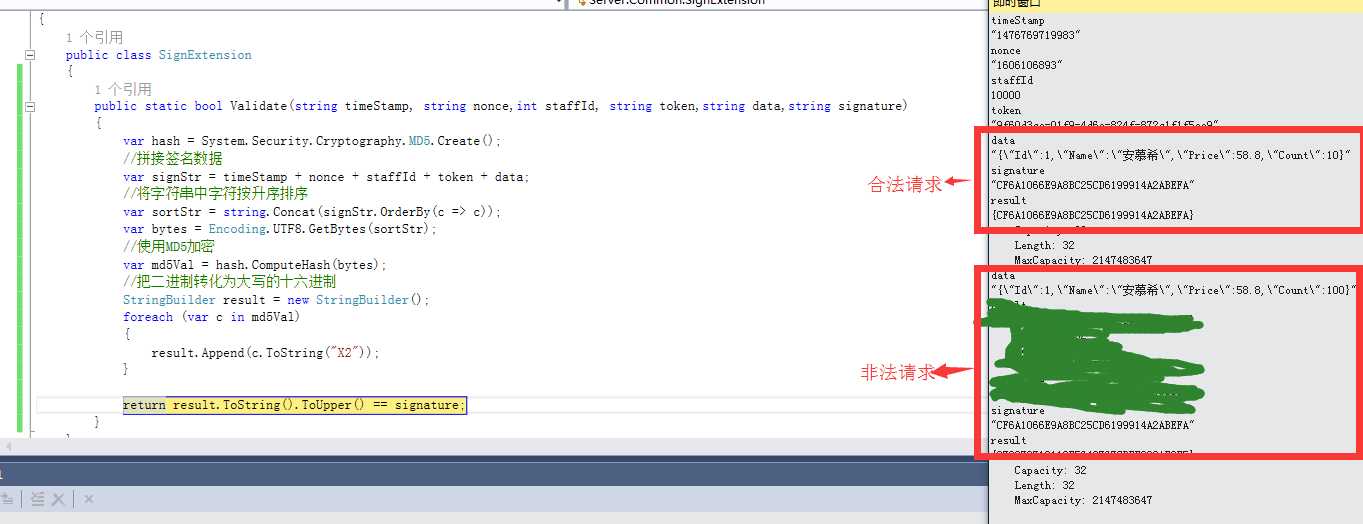
Task: Click 'token' in the immediate window
Action: (1006, 110)
